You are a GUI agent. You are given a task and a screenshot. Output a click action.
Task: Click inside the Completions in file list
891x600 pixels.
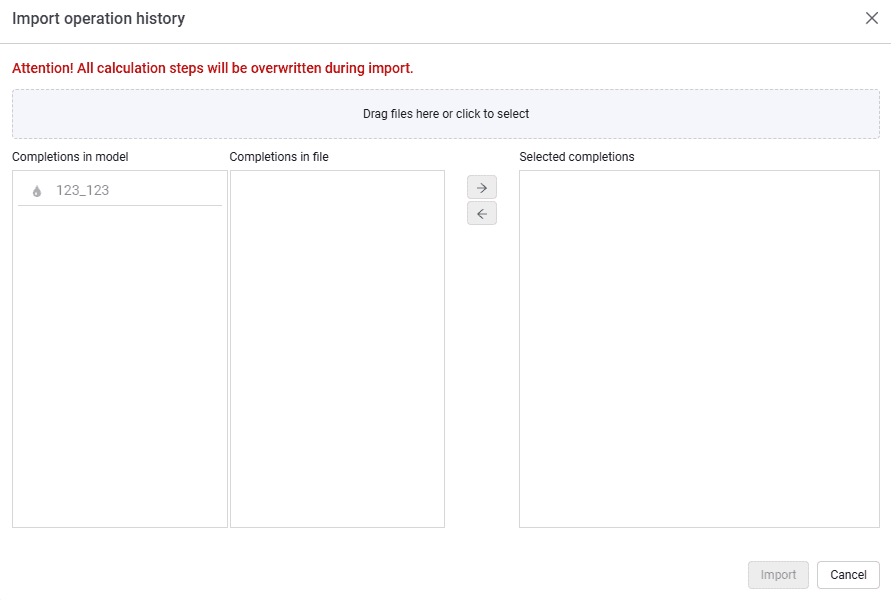[338, 349]
